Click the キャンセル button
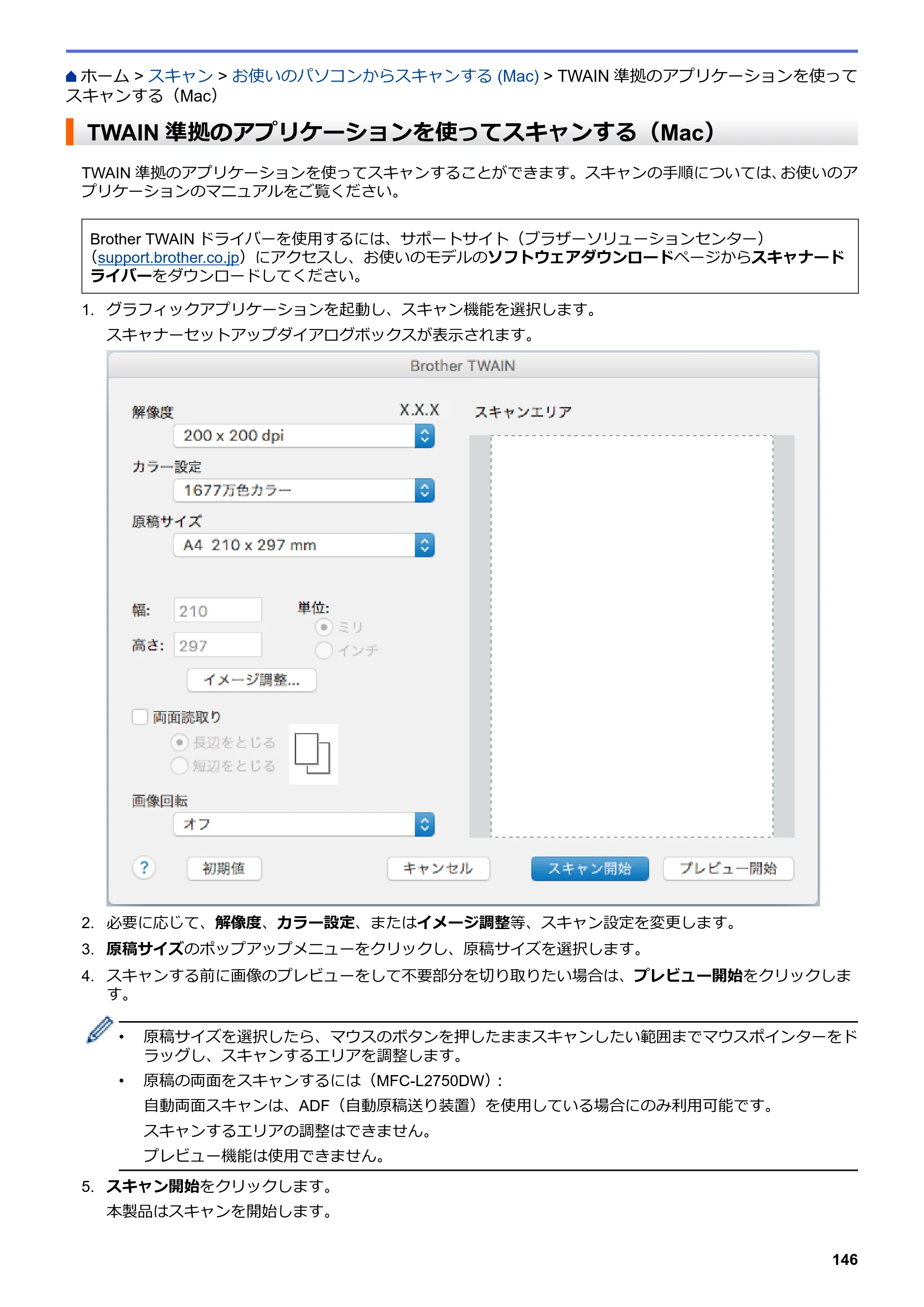Image resolution: width=924 pixels, height=1307 pixels. [x=438, y=869]
